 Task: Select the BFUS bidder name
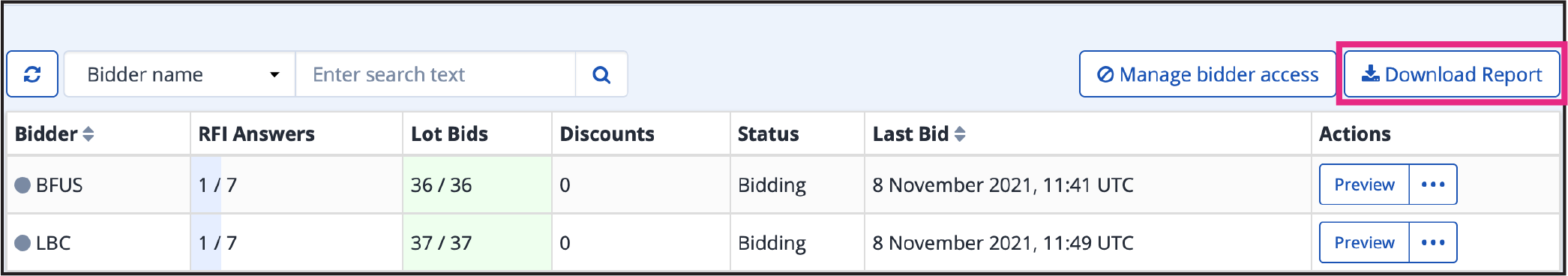click(x=59, y=185)
